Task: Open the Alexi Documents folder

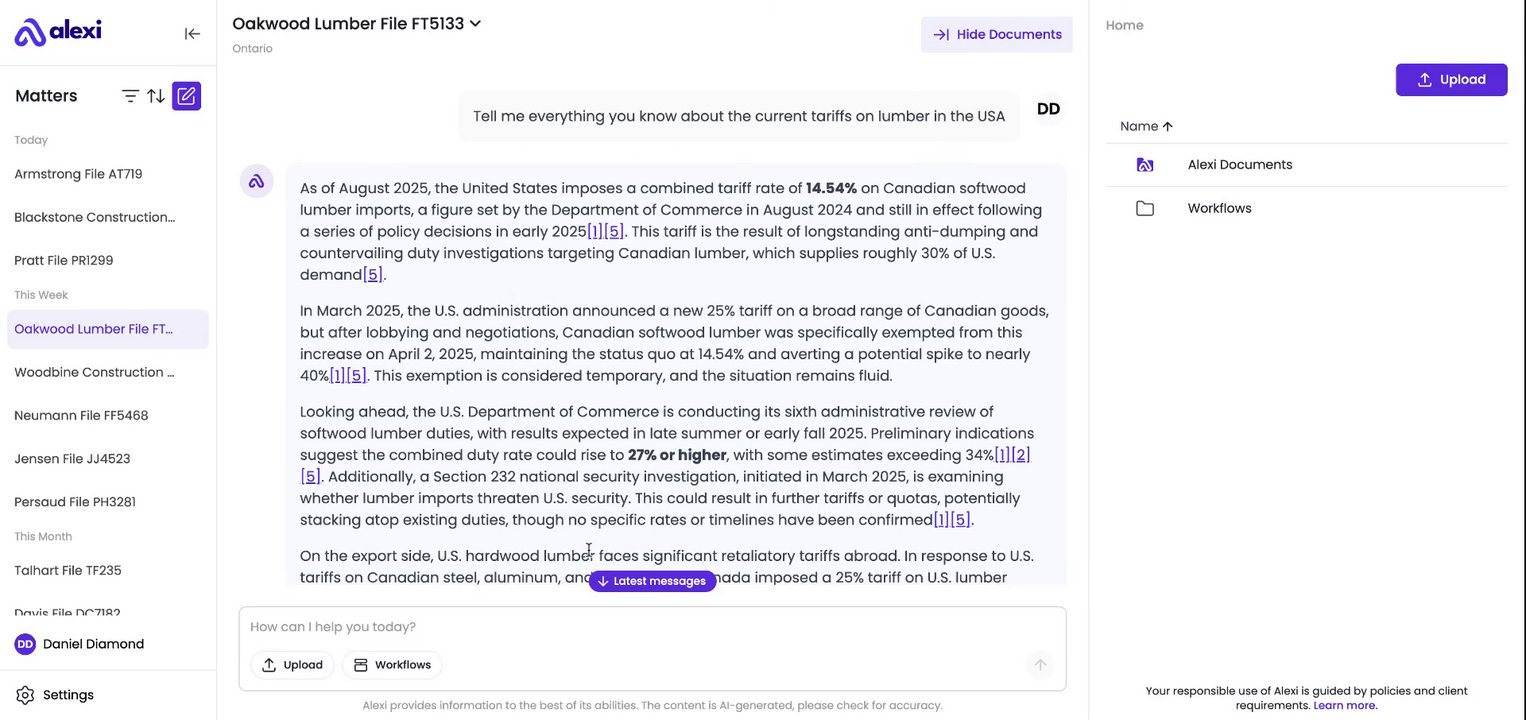Action: (x=1239, y=165)
